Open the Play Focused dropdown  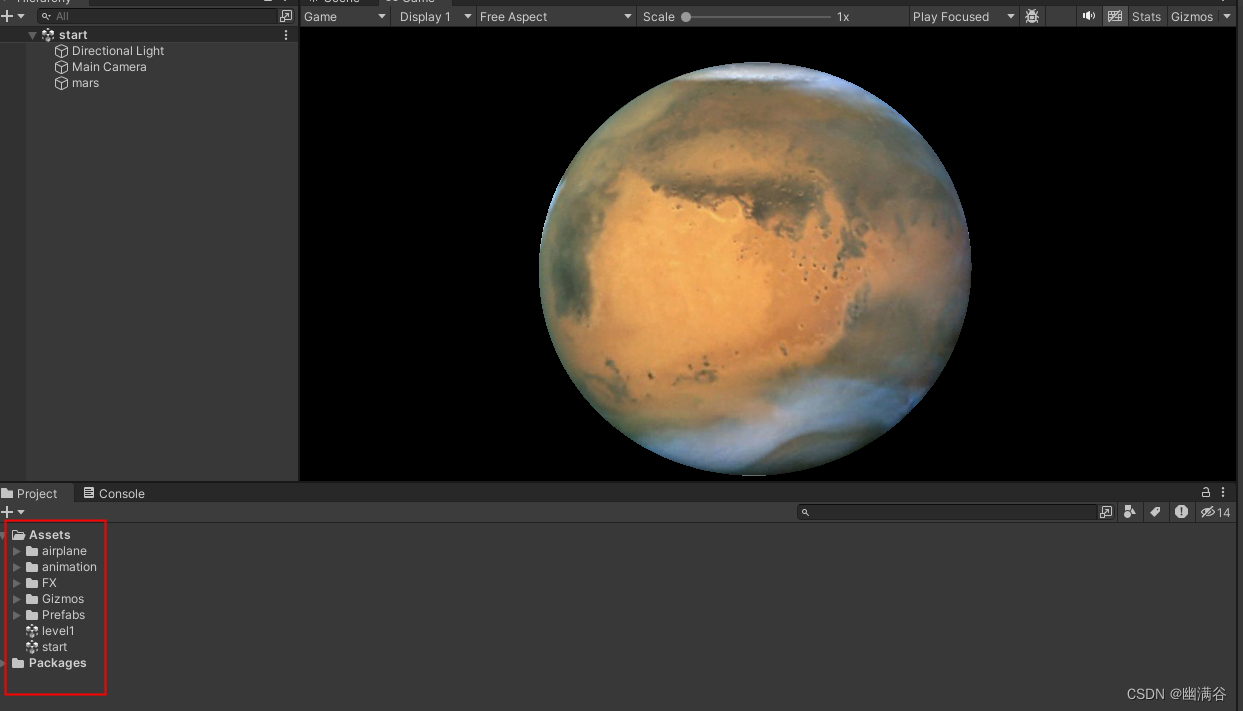pyautogui.click(x=963, y=16)
